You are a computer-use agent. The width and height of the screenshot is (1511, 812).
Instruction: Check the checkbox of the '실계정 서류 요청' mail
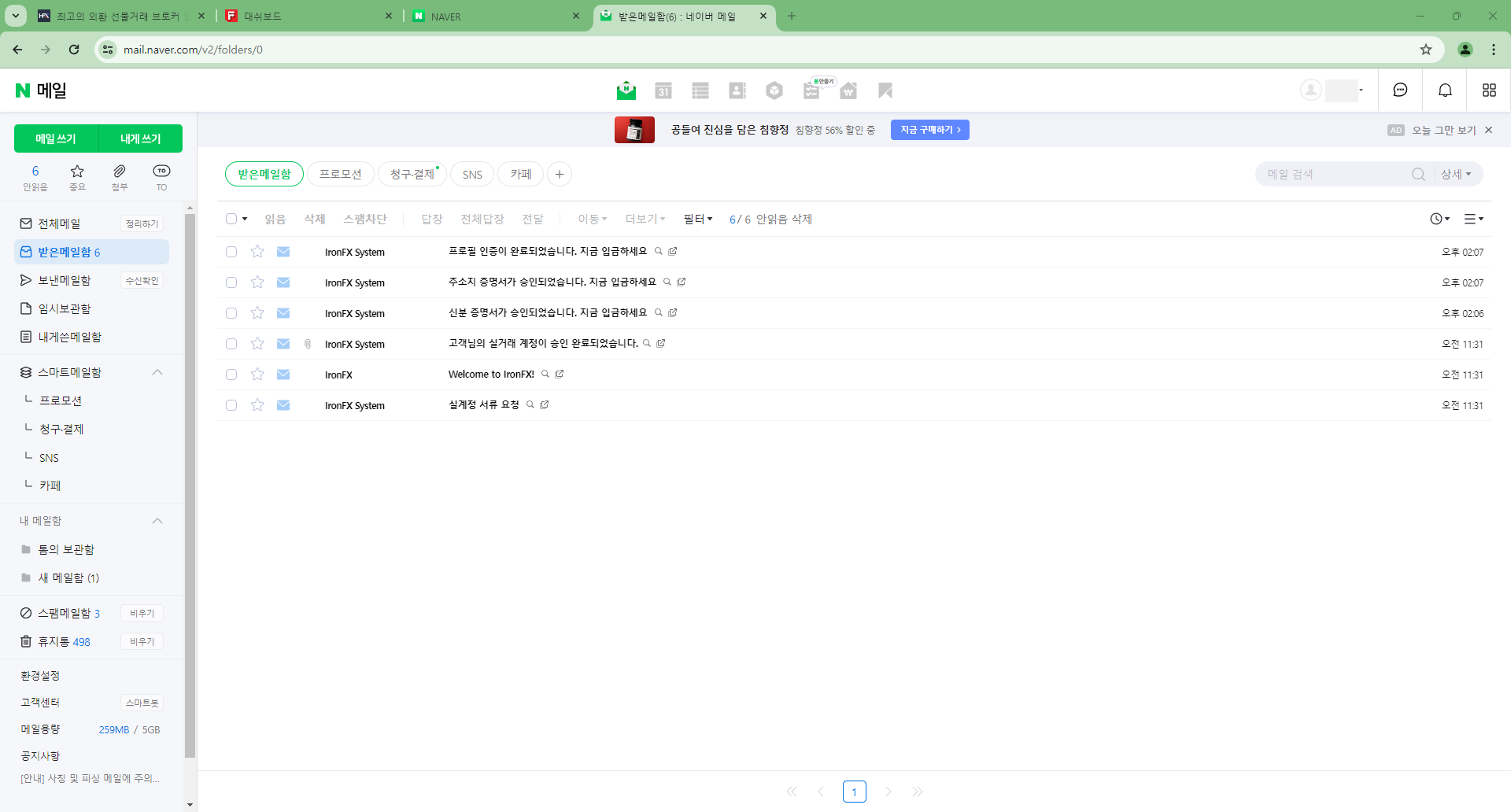[231, 405]
